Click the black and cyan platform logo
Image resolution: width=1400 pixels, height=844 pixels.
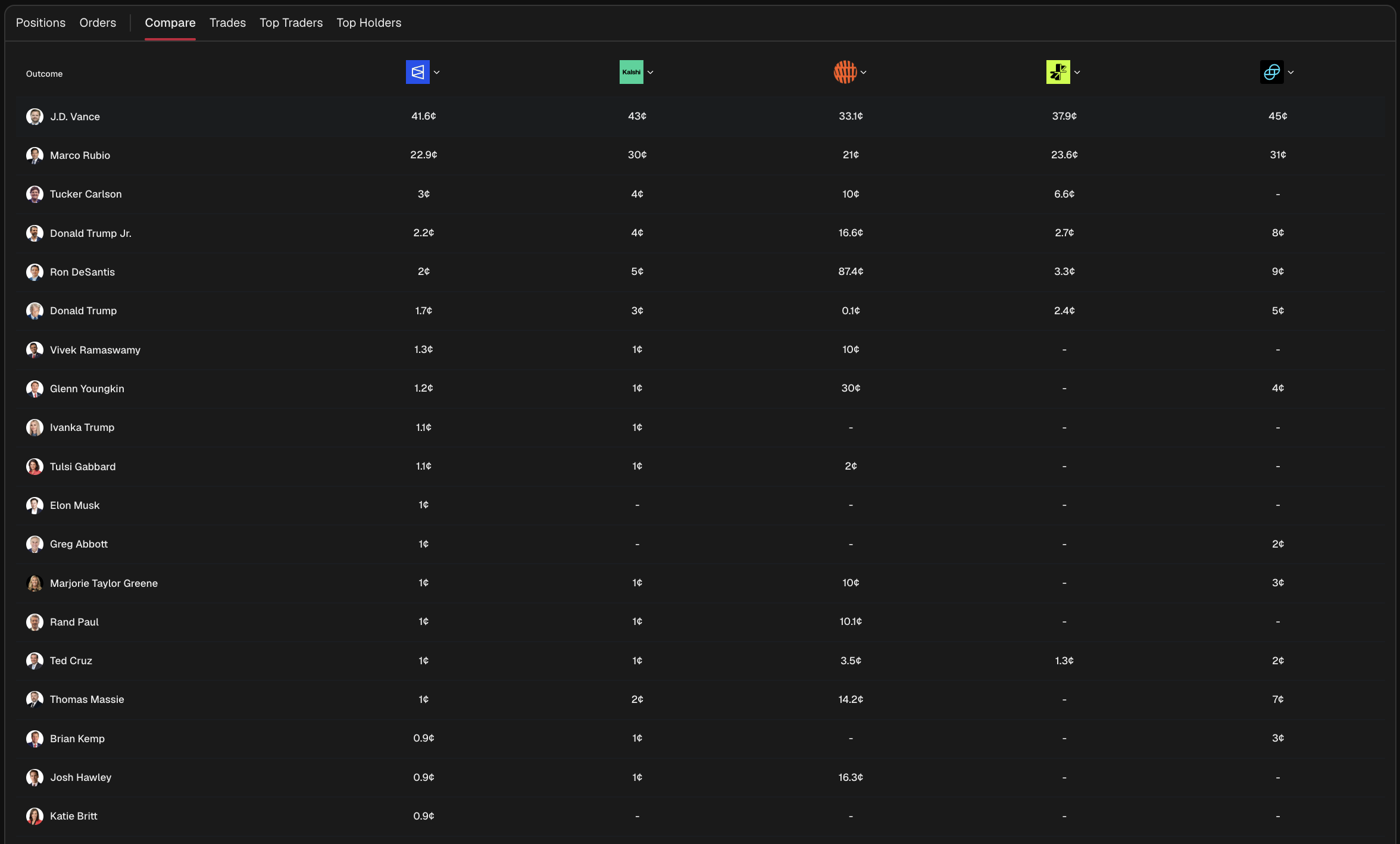click(x=1272, y=72)
